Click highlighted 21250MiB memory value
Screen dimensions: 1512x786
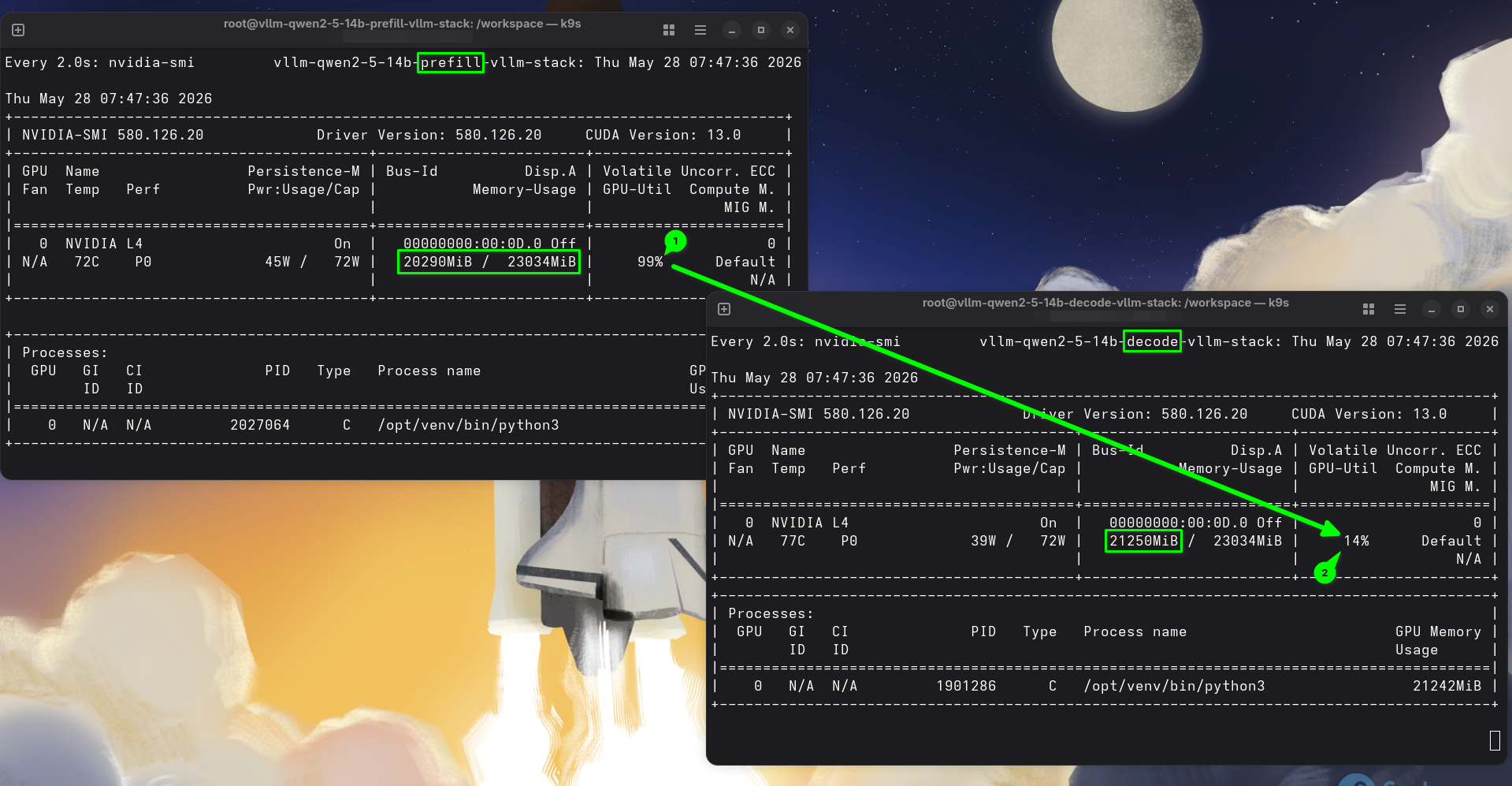click(1143, 541)
